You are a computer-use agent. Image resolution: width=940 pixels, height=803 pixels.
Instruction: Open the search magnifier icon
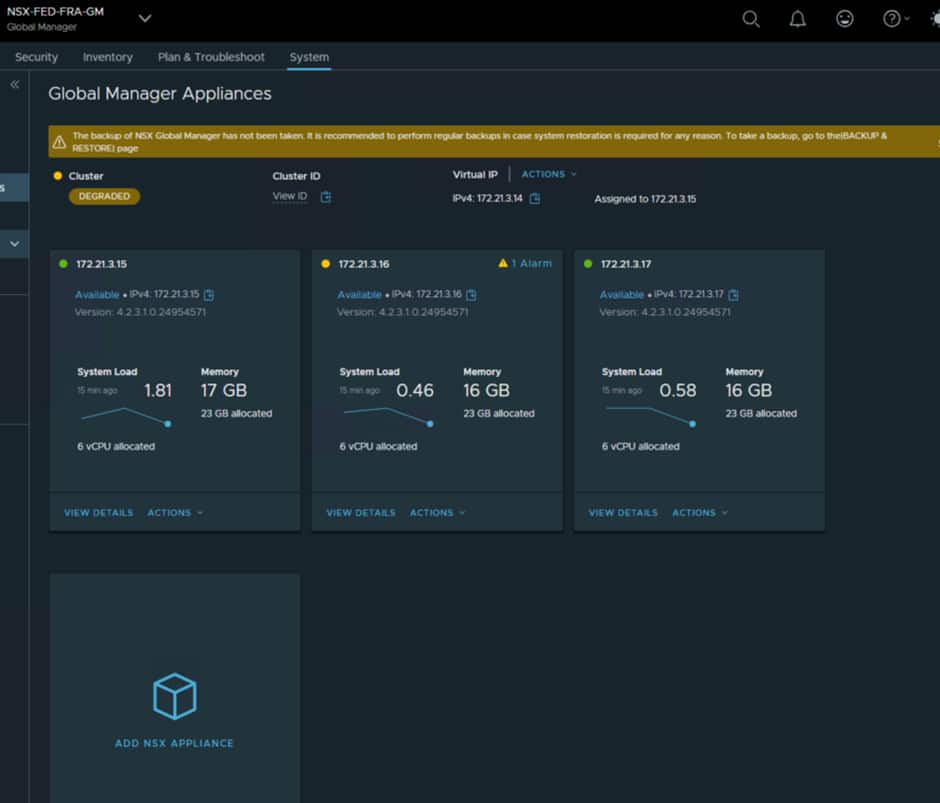(751, 19)
